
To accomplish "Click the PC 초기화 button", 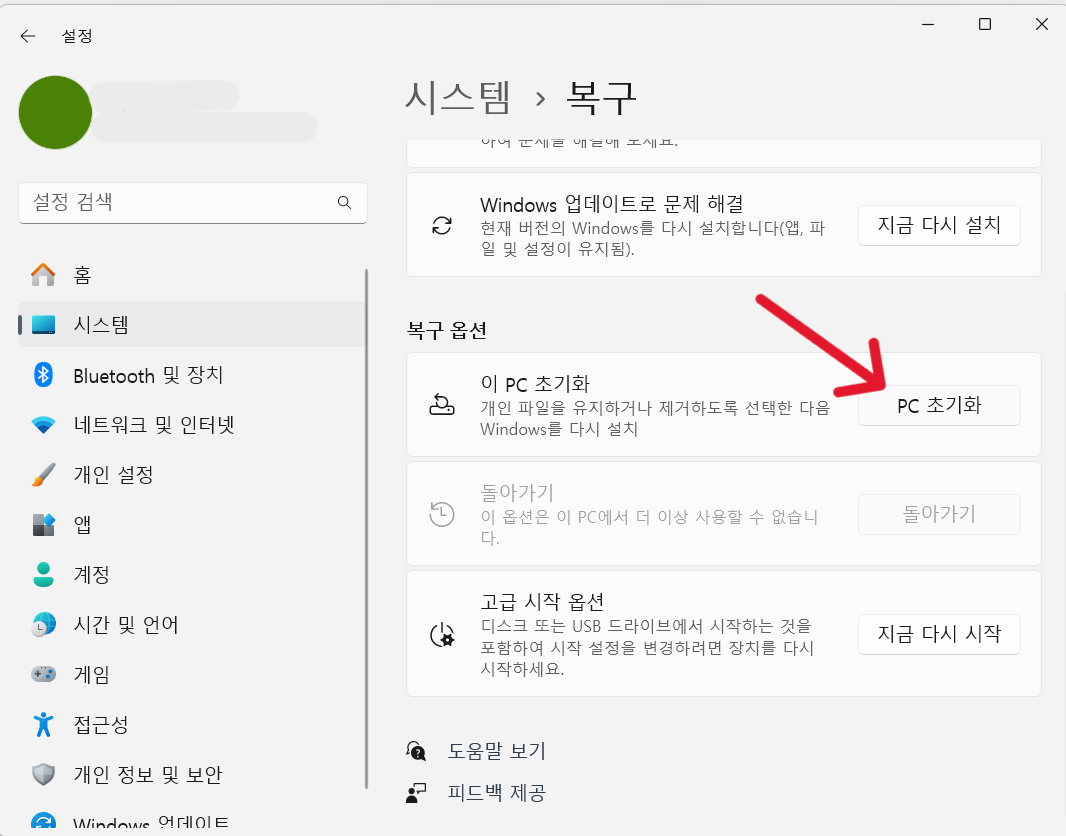I will [939, 406].
